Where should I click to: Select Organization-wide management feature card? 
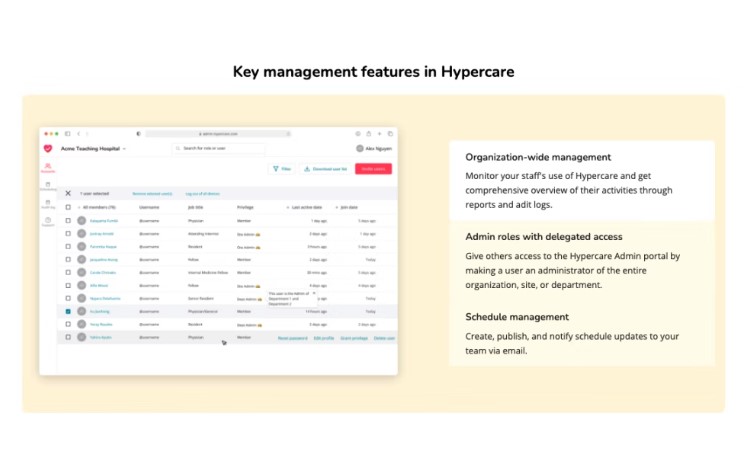582,181
